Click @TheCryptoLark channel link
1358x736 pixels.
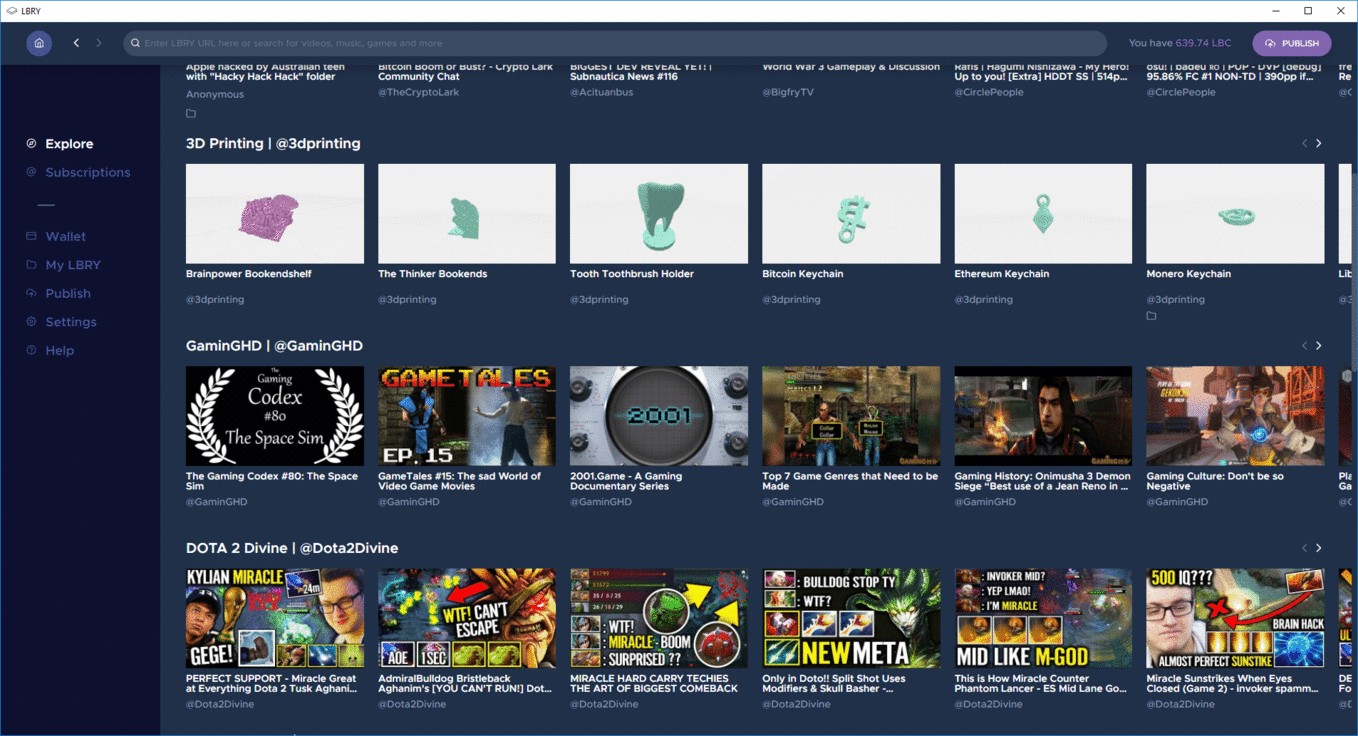[419, 92]
